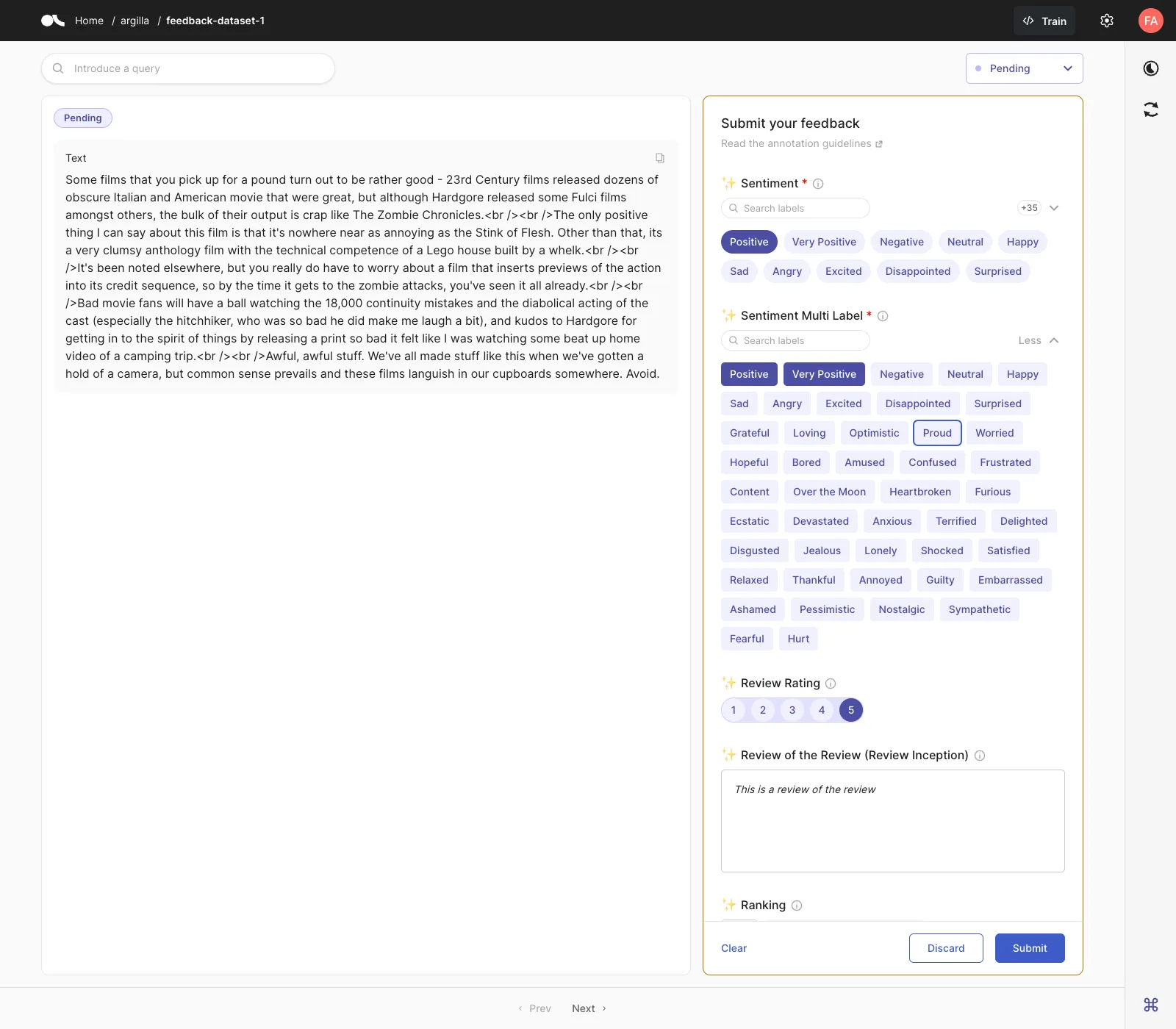The width and height of the screenshot is (1176, 1029).
Task: Open the annotation guidelines link
Action: click(x=802, y=143)
